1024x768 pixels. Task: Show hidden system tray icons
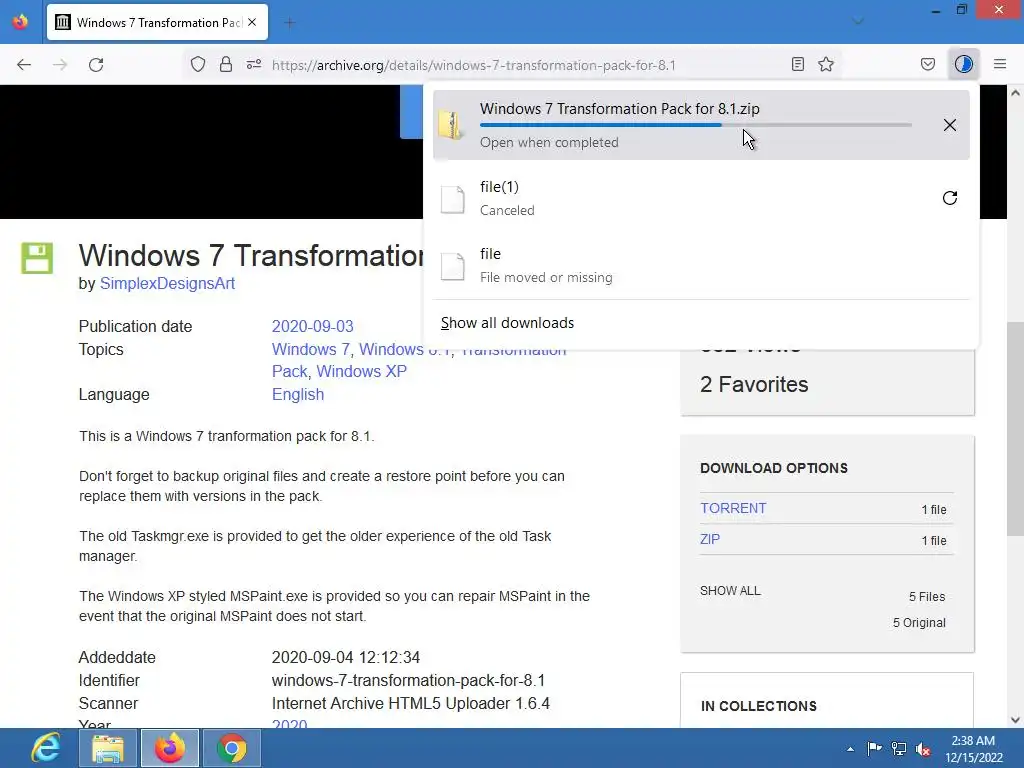click(850, 749)
